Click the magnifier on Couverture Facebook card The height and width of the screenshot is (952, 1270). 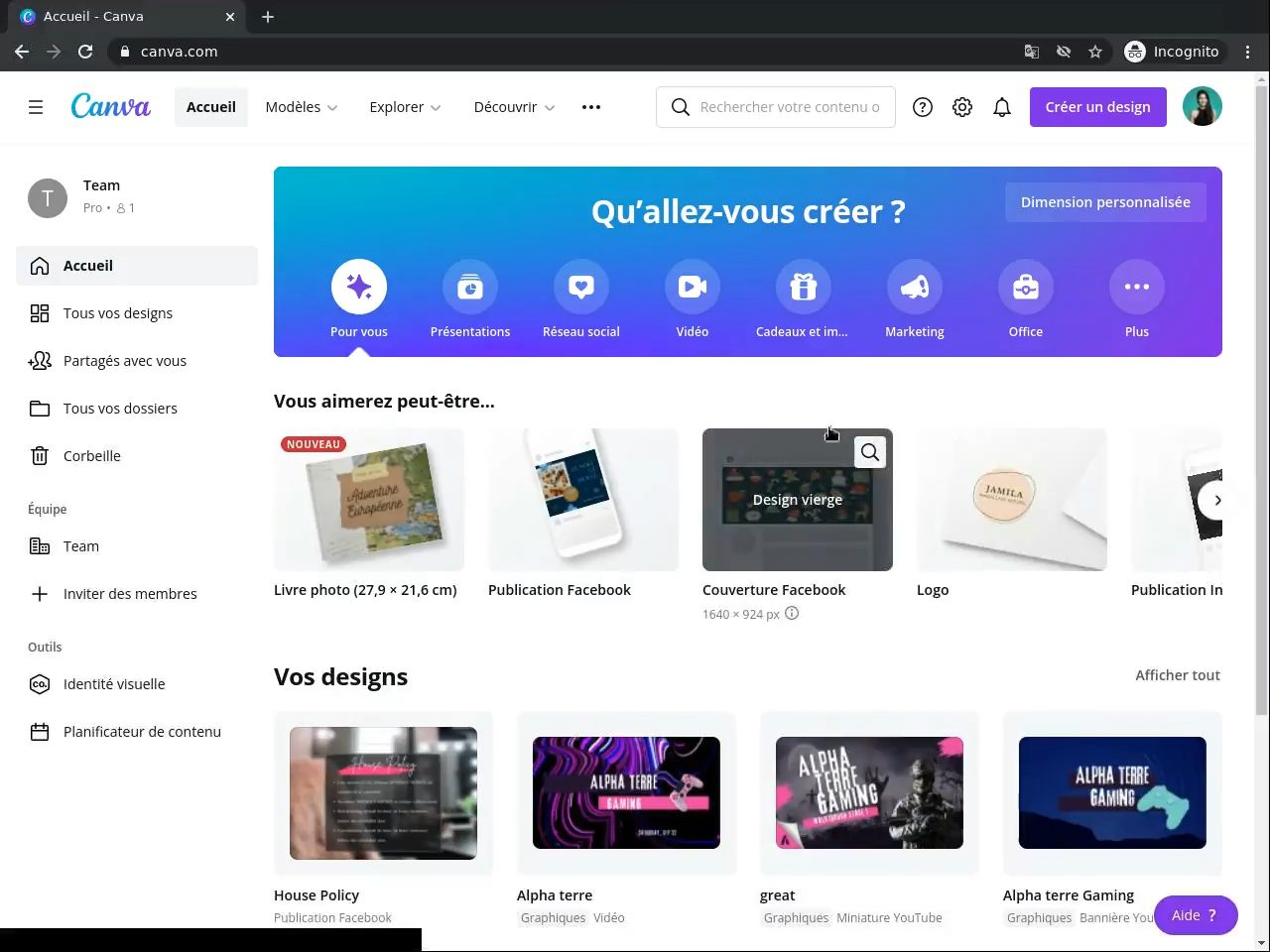pos(870,452)
